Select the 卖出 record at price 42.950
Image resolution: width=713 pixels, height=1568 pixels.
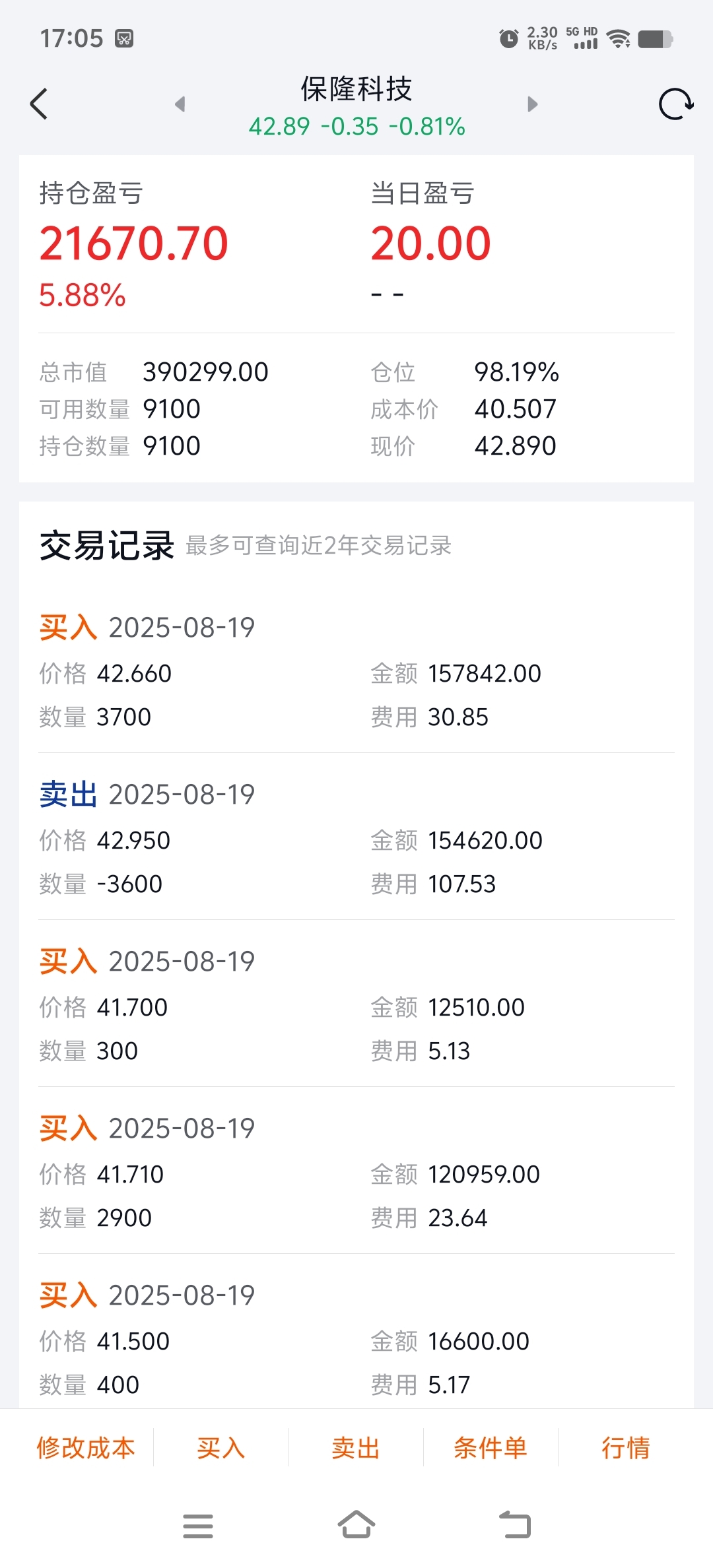(x=356, y=838)
